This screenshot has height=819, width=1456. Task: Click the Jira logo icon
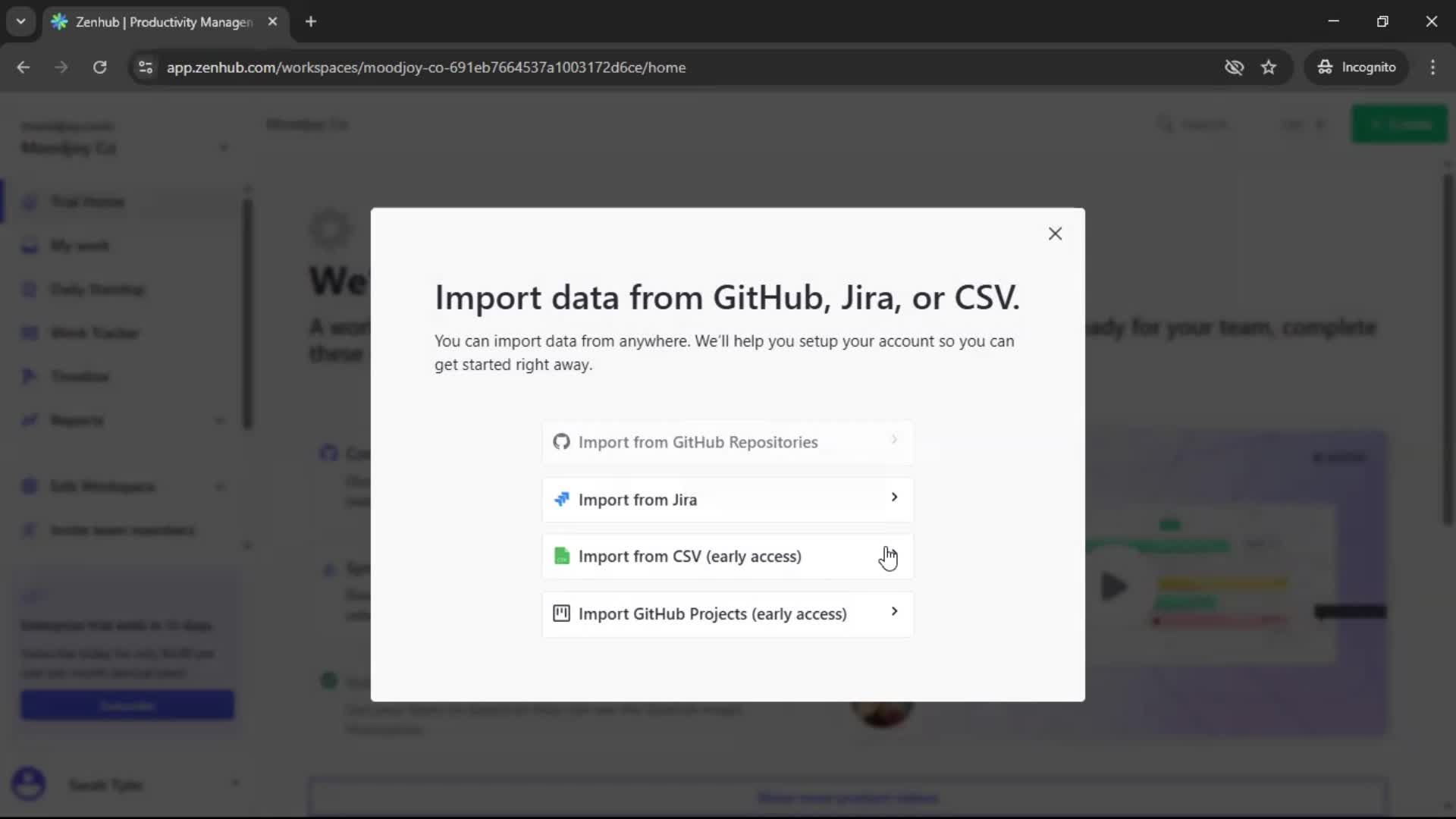click(561, 499)
